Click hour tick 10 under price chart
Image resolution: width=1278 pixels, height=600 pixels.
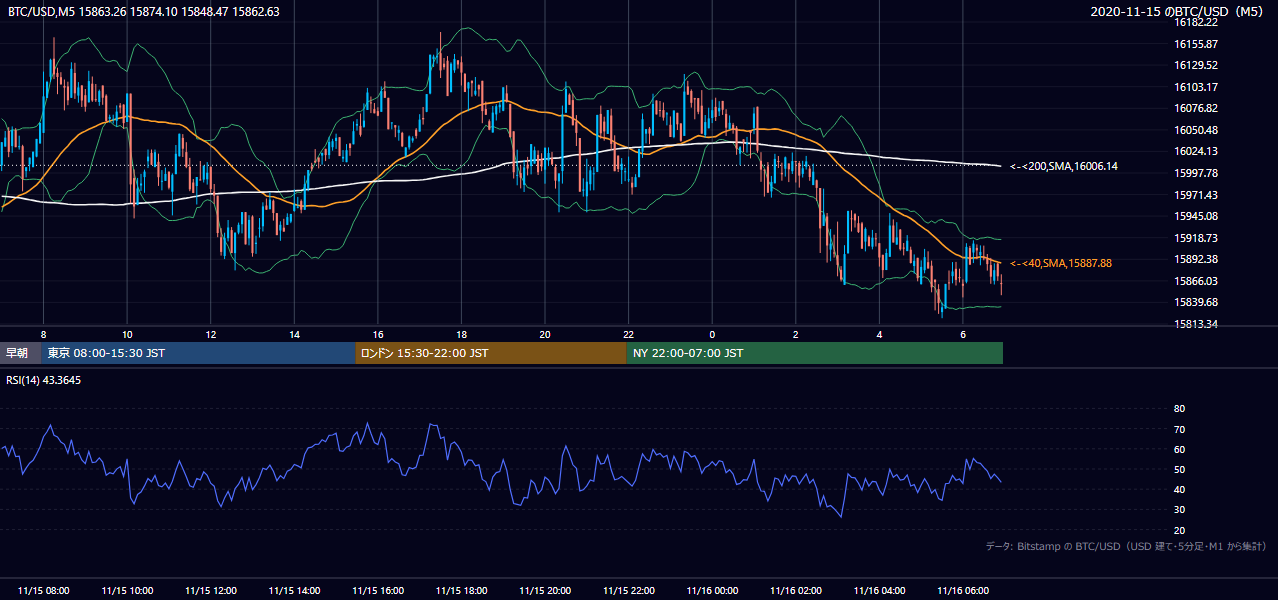click(x=127, y=334)
